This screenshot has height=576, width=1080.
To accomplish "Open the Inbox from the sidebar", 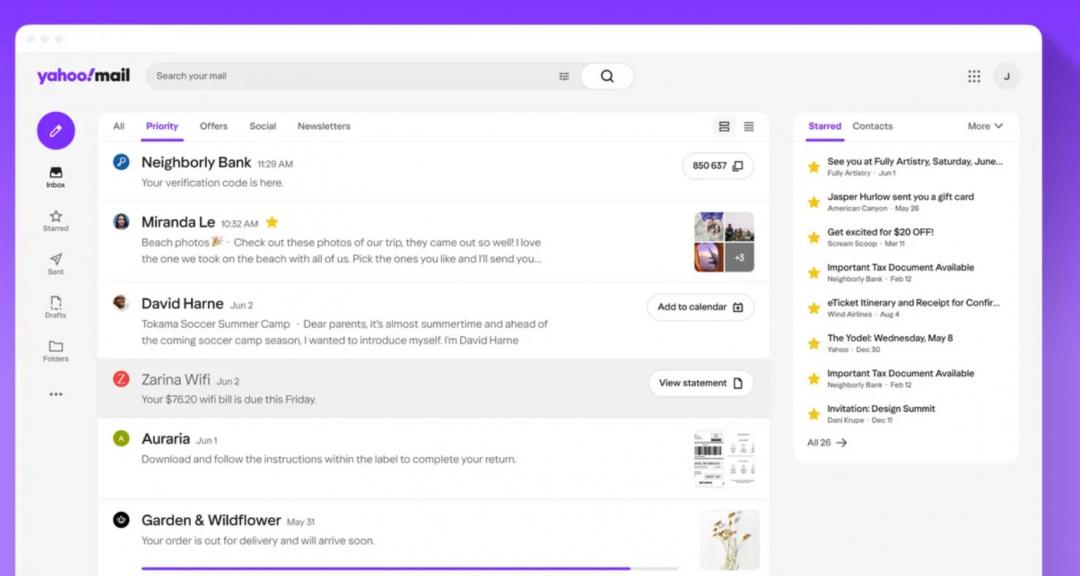I will [x=56, y=177].
